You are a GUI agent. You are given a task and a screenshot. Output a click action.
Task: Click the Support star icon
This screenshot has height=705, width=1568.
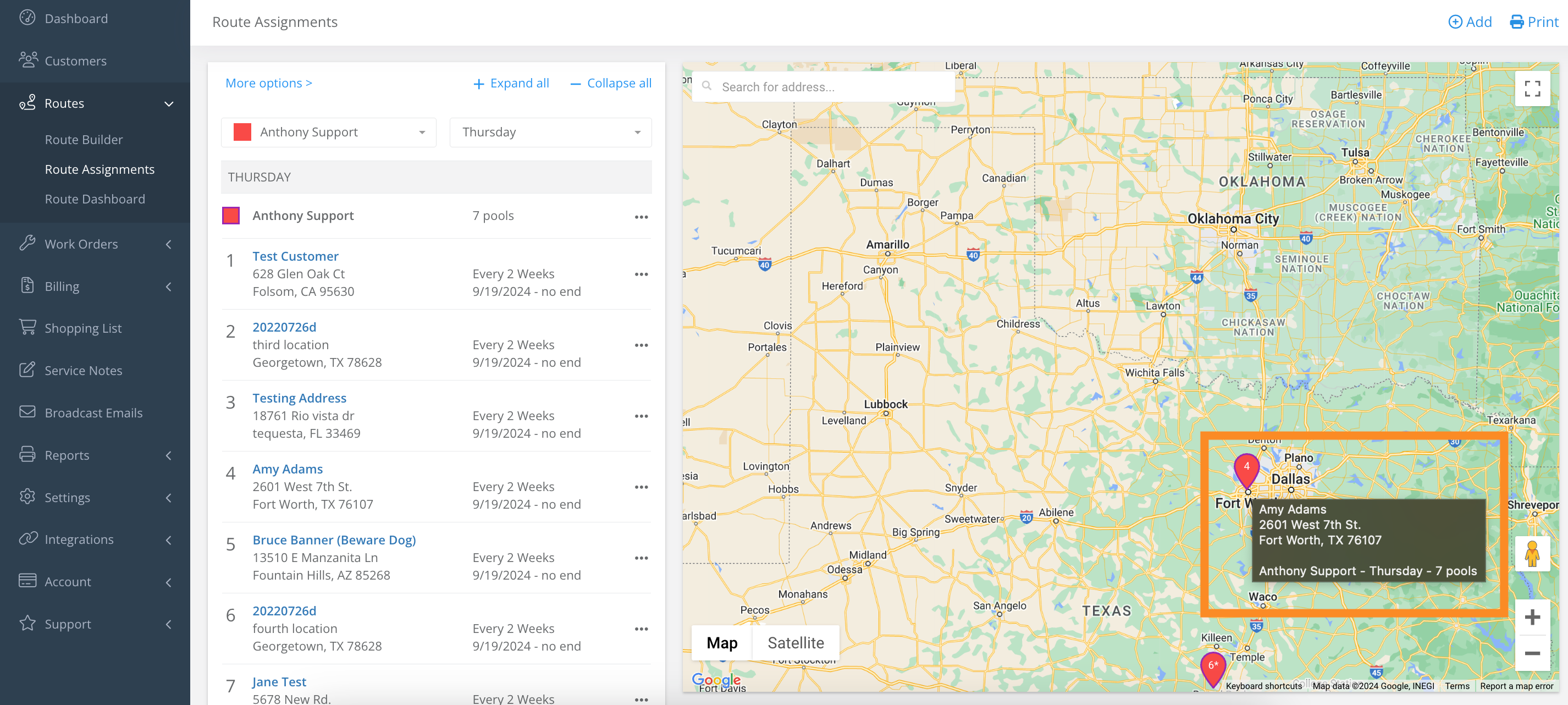(27, 623)
